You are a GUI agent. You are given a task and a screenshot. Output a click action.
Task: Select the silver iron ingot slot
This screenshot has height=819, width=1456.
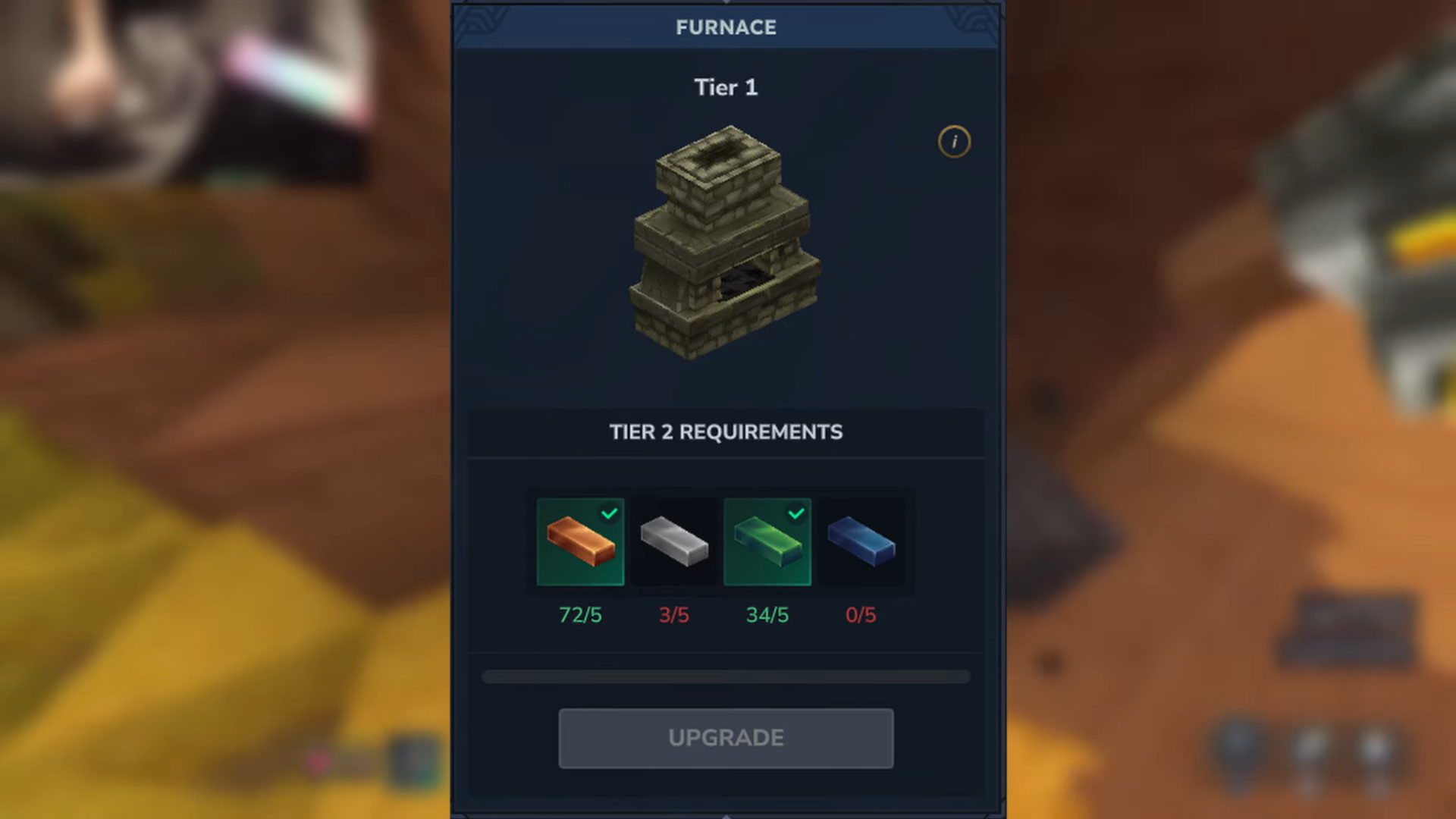[x=674, y=541]
